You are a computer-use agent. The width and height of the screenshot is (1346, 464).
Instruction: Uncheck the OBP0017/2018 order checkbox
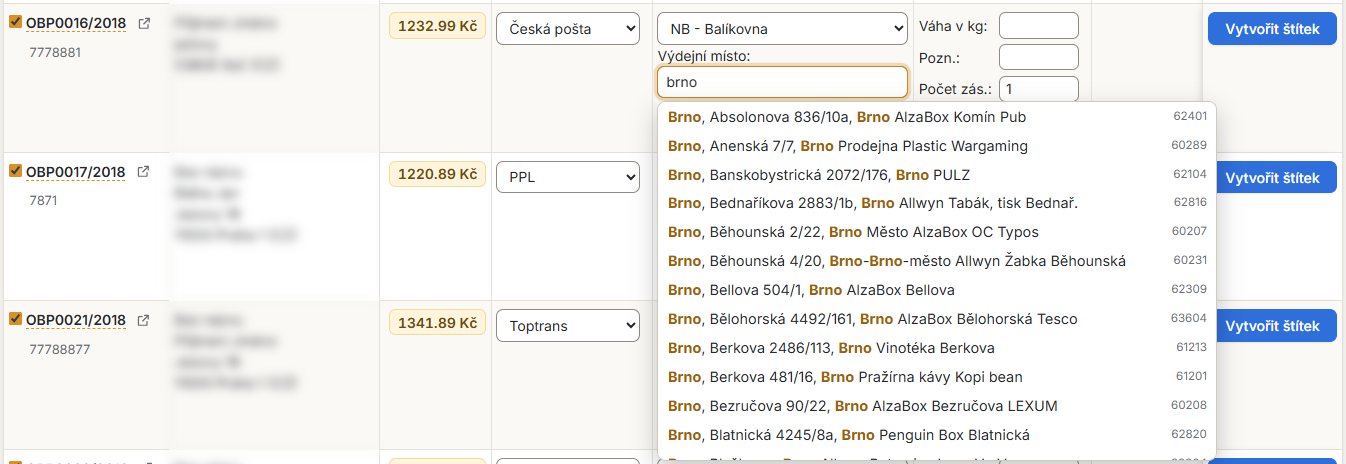[15, 171]
